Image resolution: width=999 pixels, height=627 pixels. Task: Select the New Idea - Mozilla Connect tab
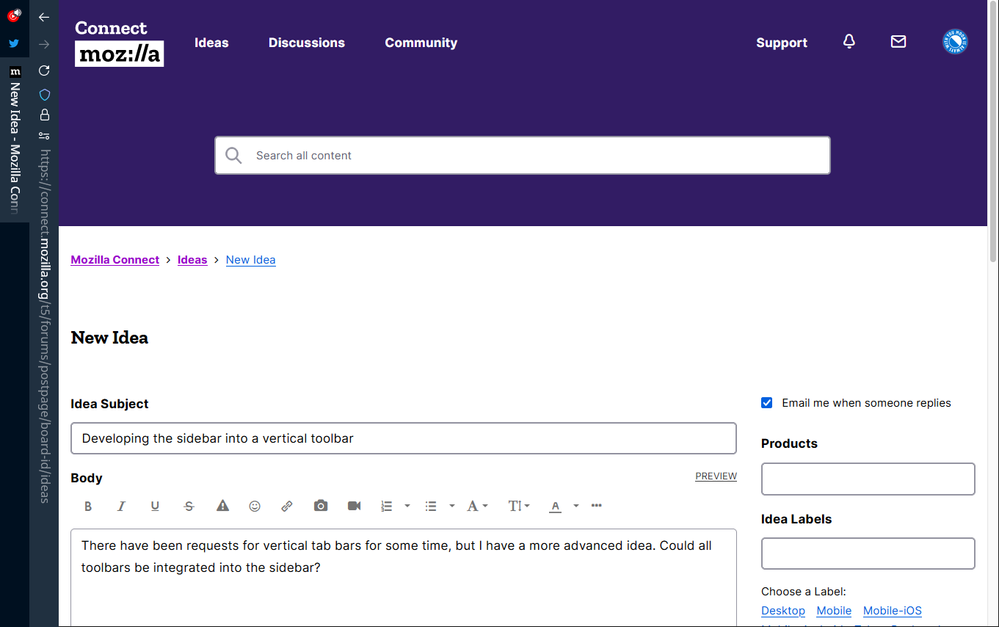point(15,140)
